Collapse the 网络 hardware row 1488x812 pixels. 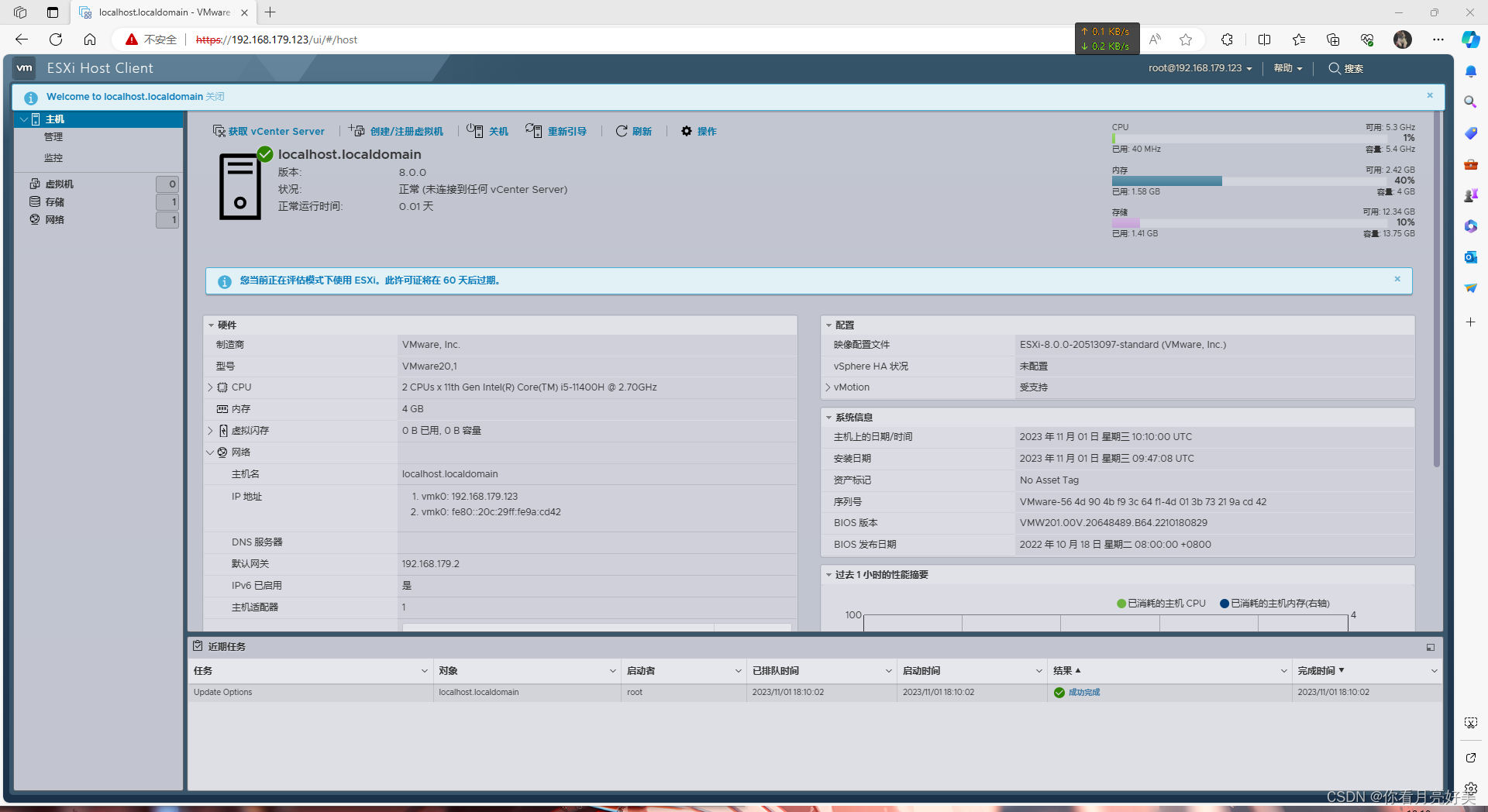click(x=210, y=452)
